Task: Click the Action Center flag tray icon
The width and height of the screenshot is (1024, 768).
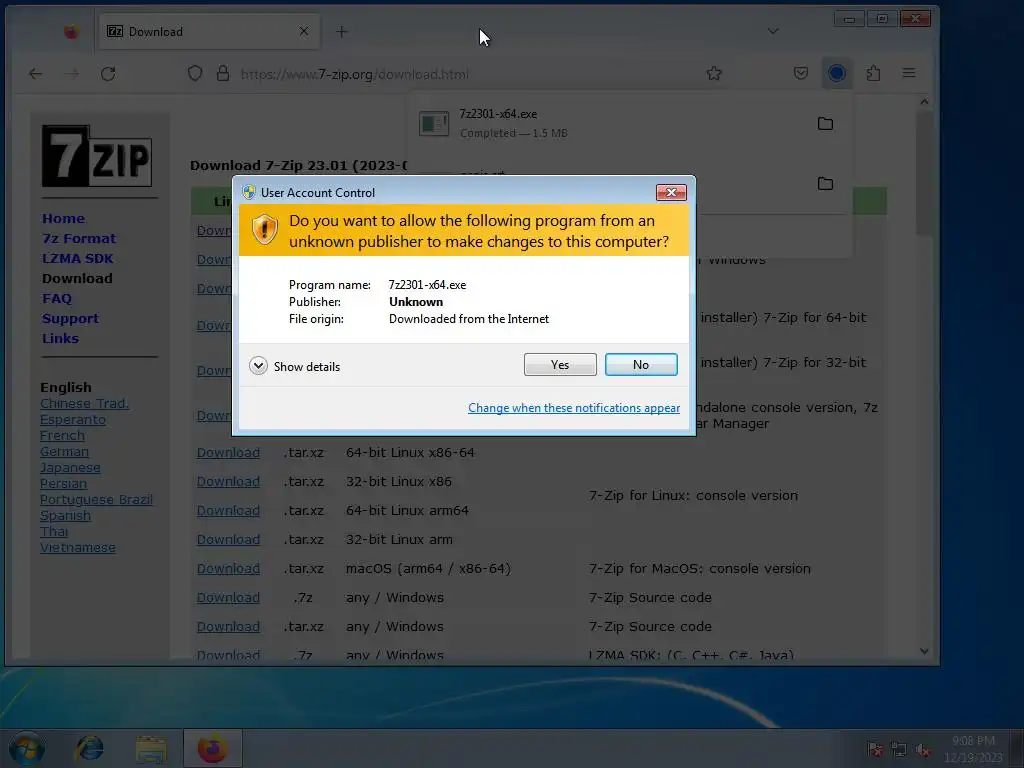Action: click(874, 749)
